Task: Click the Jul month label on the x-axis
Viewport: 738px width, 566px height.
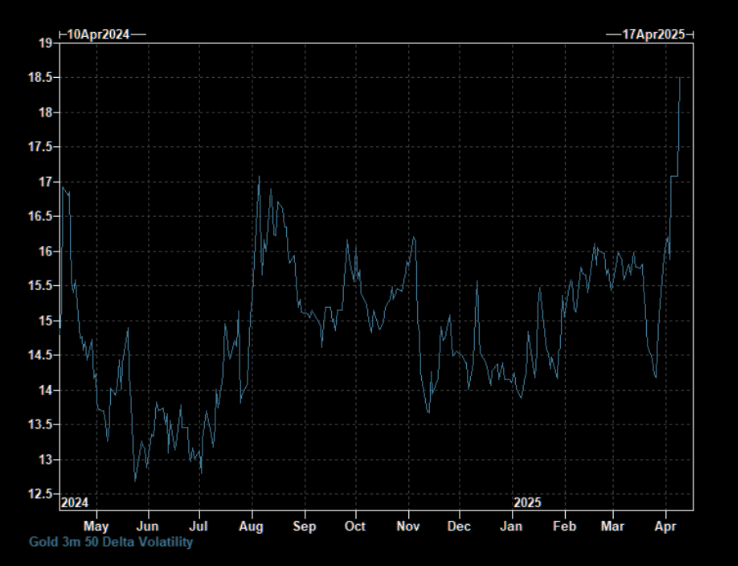Action: tap(199, 525)
